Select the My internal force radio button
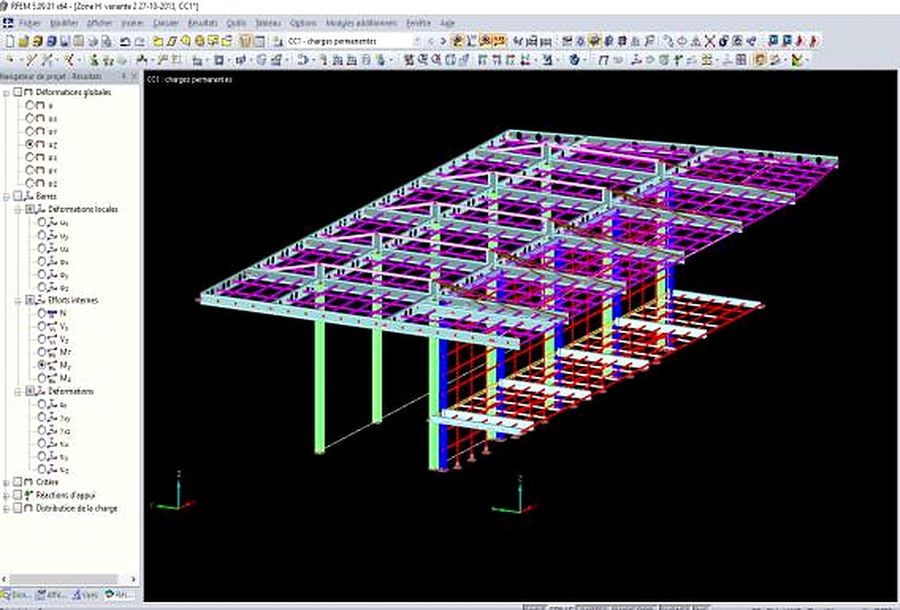The height and width of the screenshot is (610, 900). [x=42, y=365]
